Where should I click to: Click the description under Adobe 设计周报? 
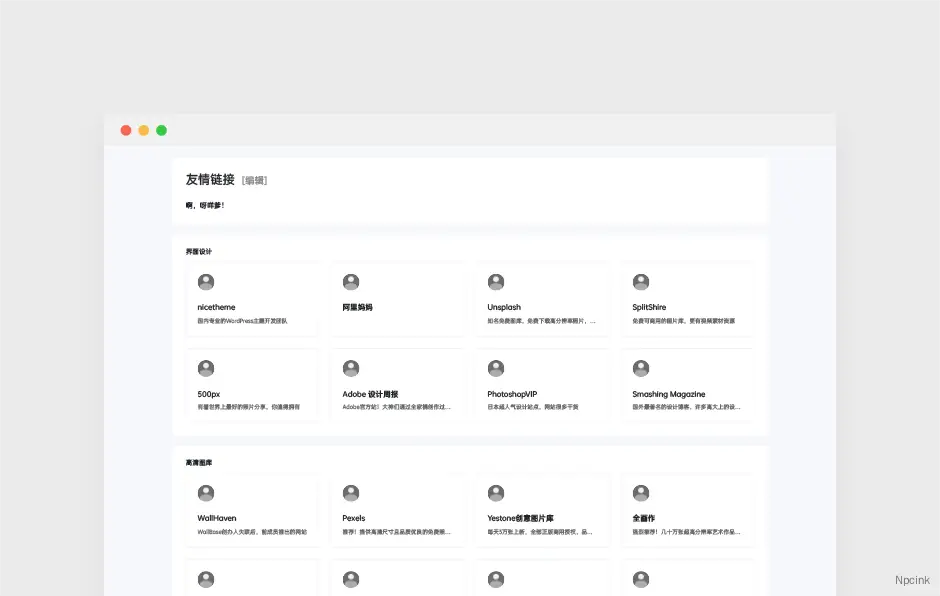(x=396, y=407)
